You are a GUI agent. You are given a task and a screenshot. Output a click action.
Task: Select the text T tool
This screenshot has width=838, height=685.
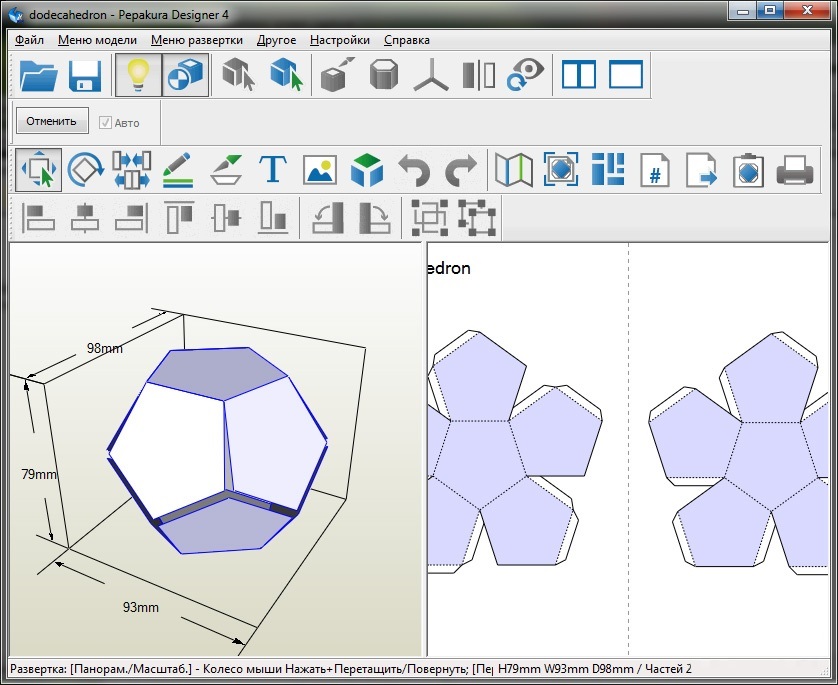pos(273,170)
